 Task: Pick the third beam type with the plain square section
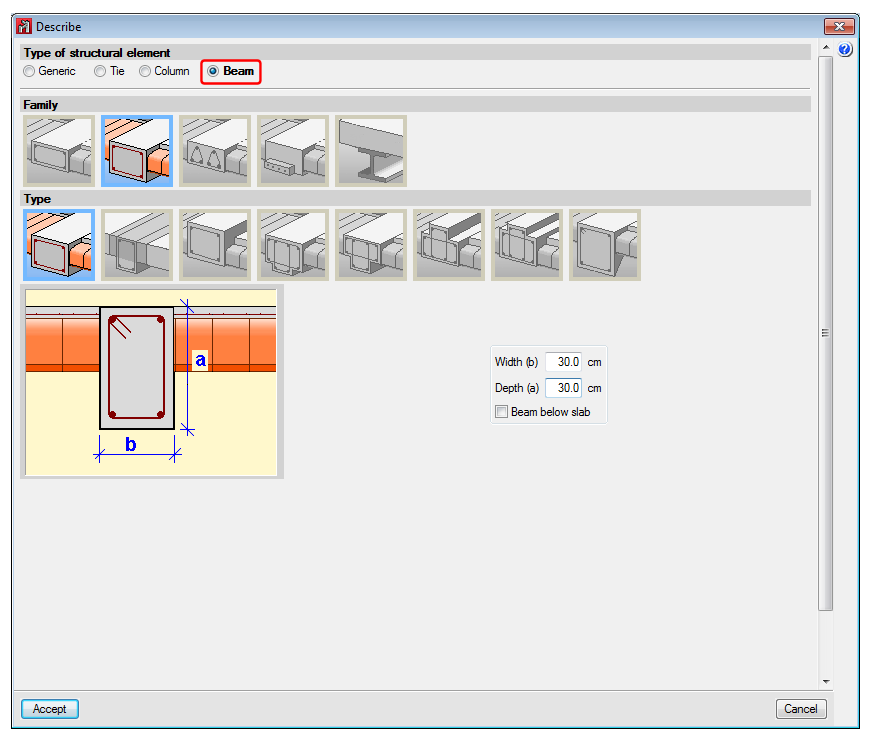(215, 245)
